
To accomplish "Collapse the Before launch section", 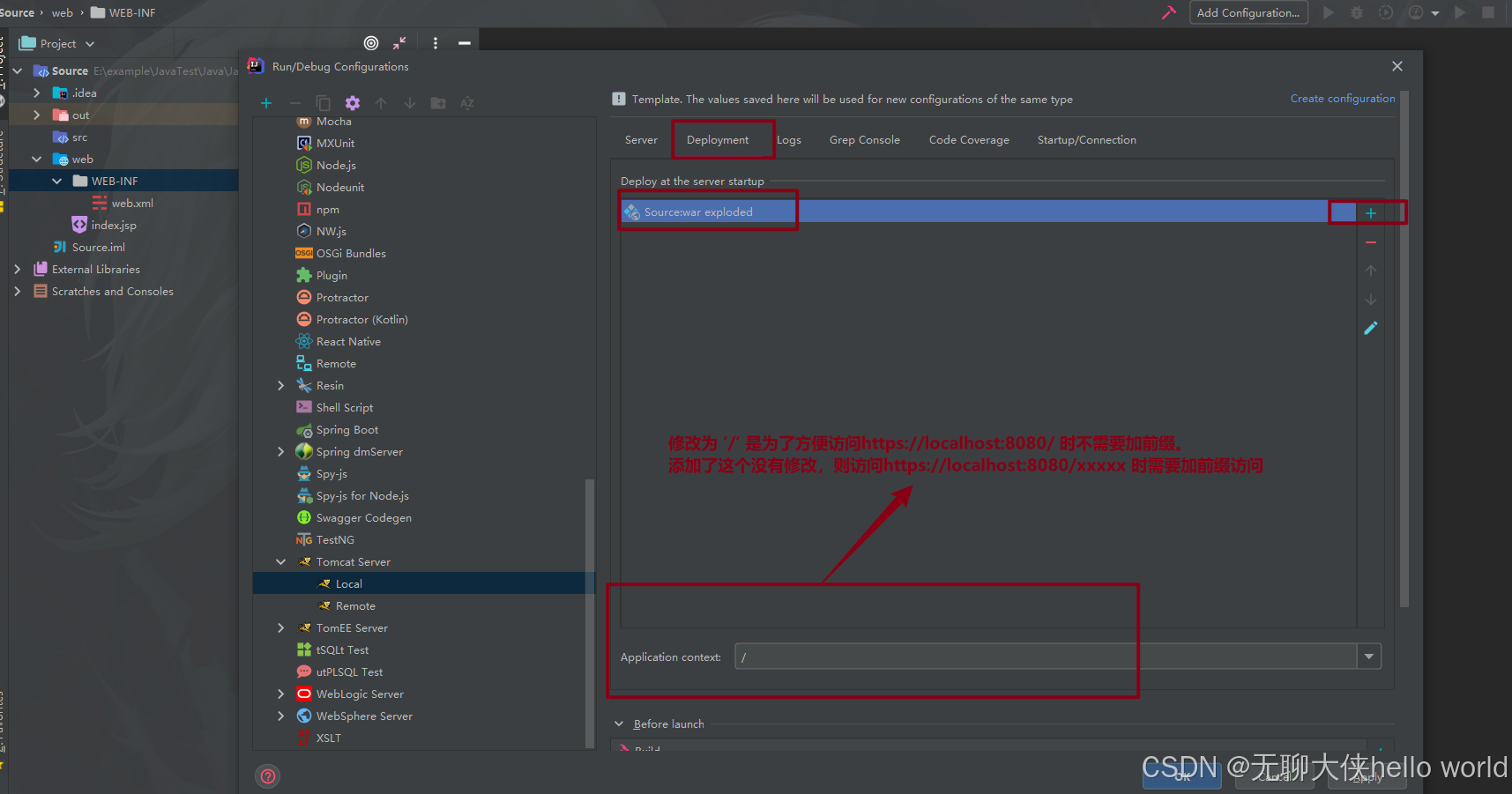I will [x=619, y=724].
